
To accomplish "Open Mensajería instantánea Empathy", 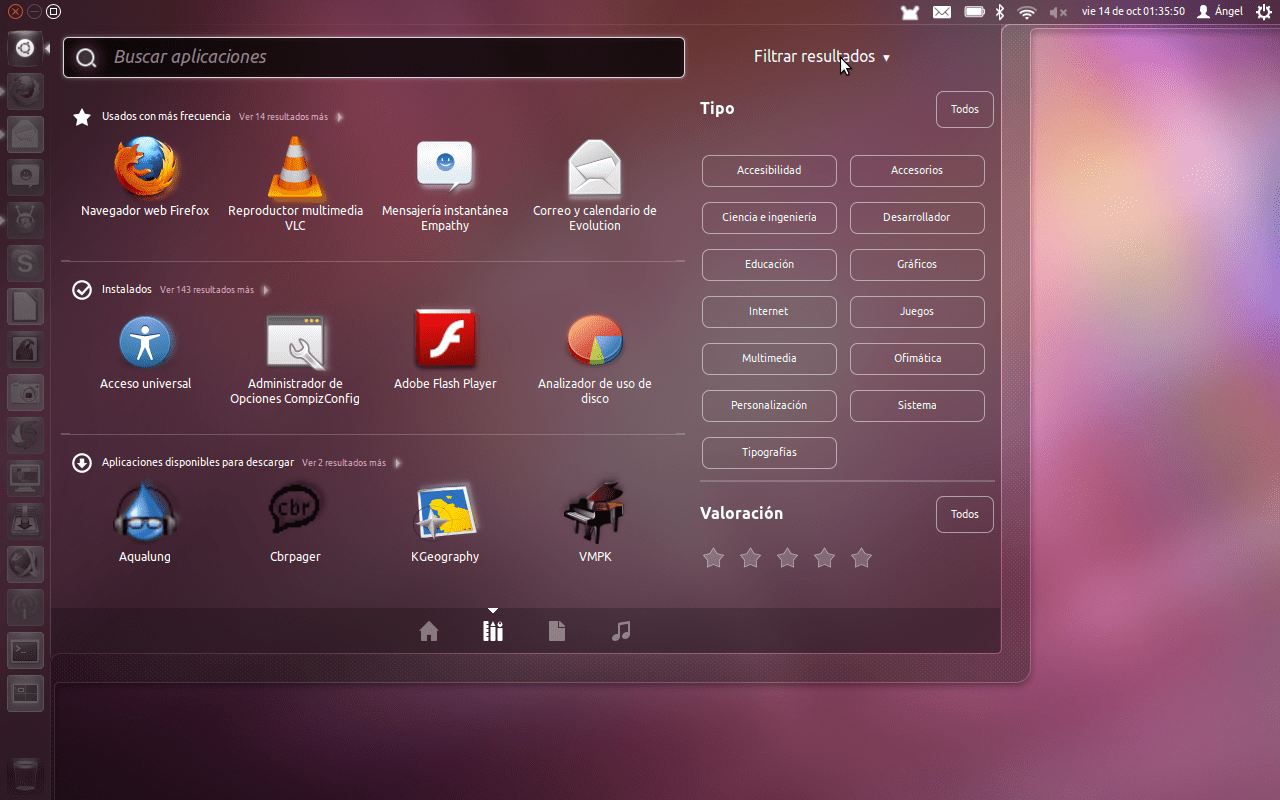I will 445,168.
